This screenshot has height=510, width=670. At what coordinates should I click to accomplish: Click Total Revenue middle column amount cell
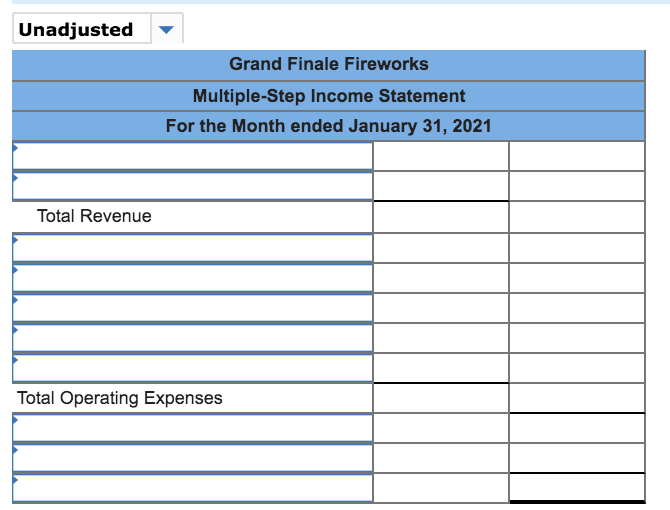441,217
